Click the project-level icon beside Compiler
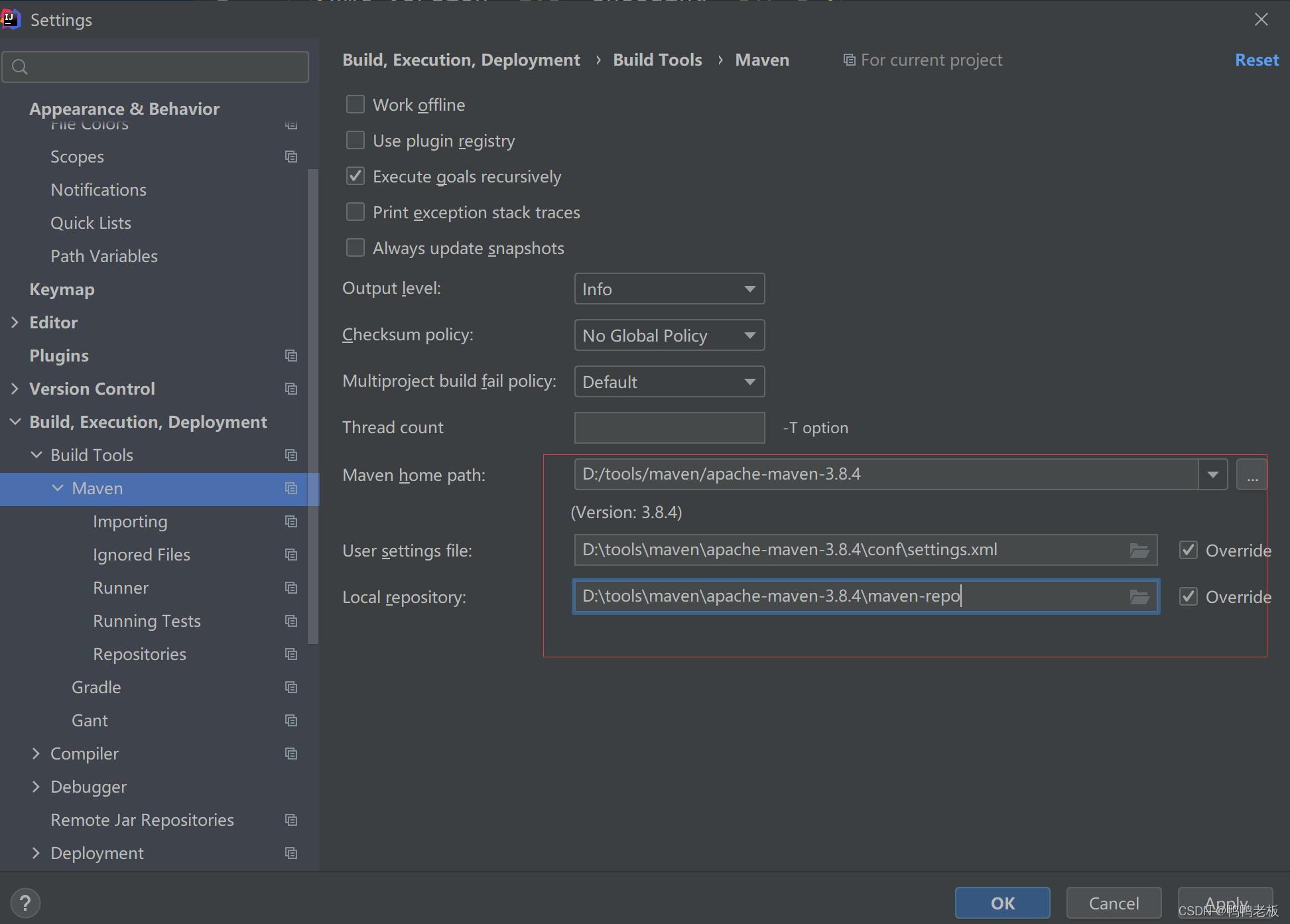Screen dimensions: 1290x924 pos(291,754)
